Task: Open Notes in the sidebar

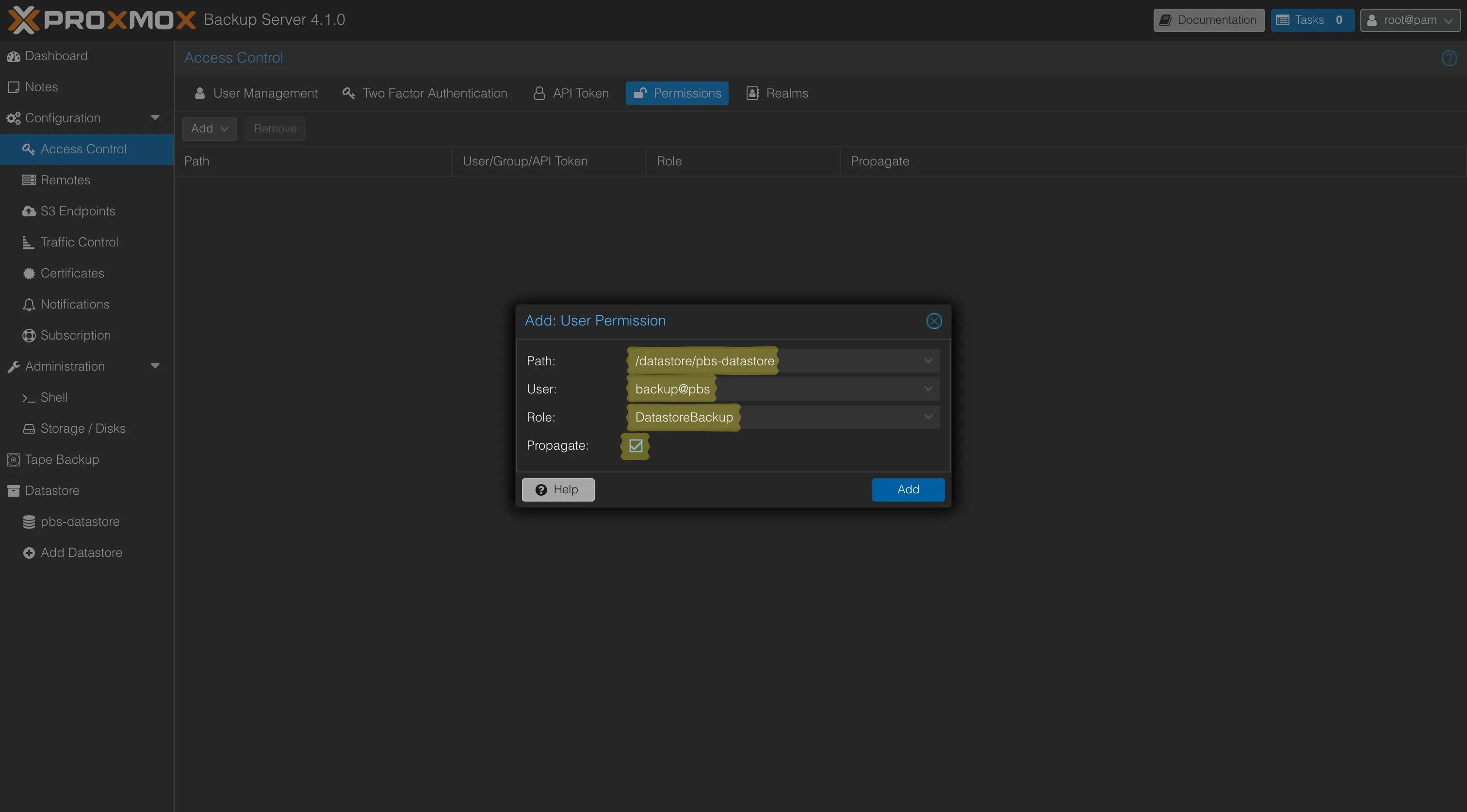Action: point(86,86)
